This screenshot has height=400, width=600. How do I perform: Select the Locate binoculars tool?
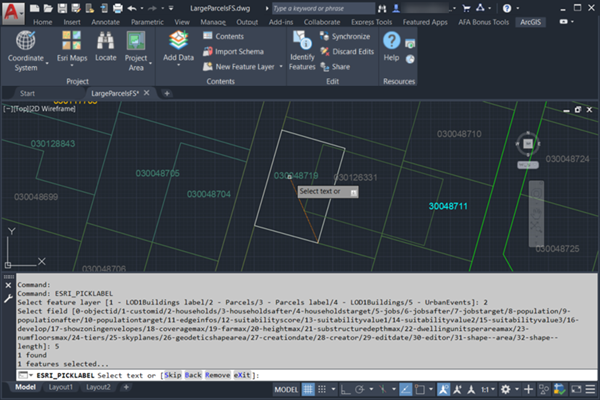coord(105,43)
